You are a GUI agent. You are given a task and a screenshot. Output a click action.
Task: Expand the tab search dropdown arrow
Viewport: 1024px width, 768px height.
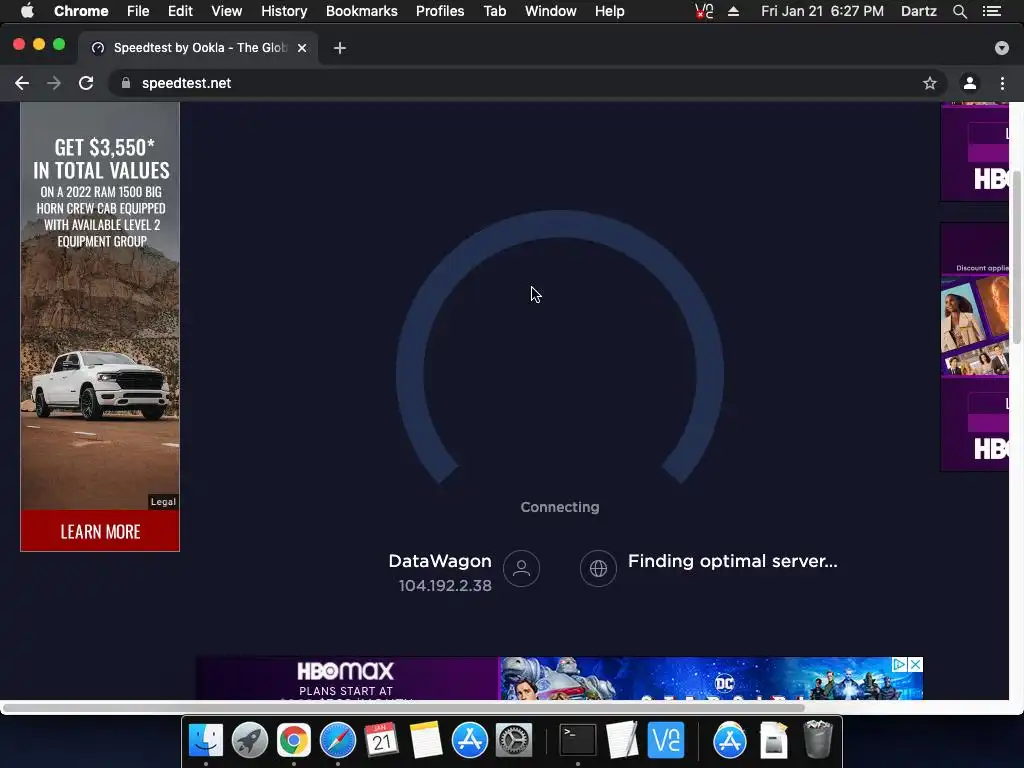pos(1002,48)
